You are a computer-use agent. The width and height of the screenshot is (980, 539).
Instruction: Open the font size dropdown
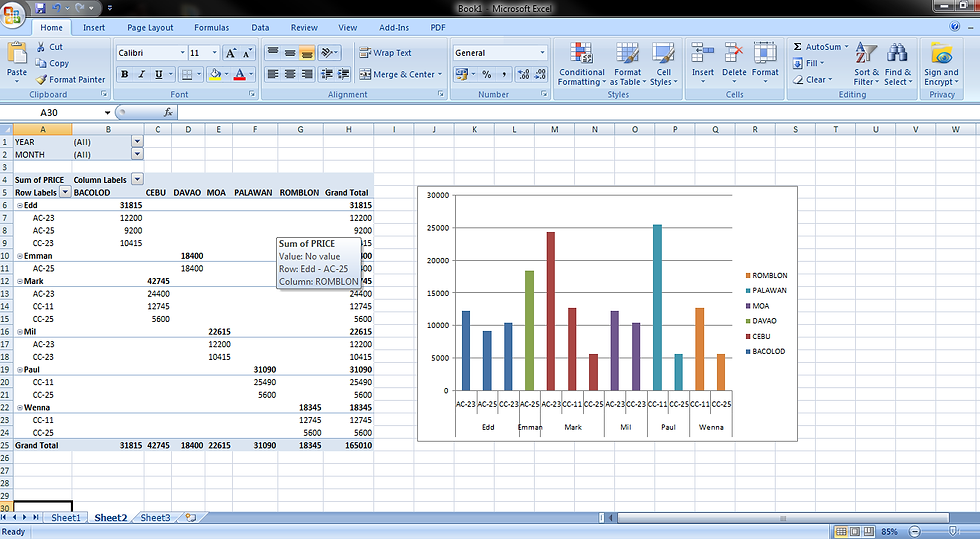pyautogui.click(x=214, y=53)
